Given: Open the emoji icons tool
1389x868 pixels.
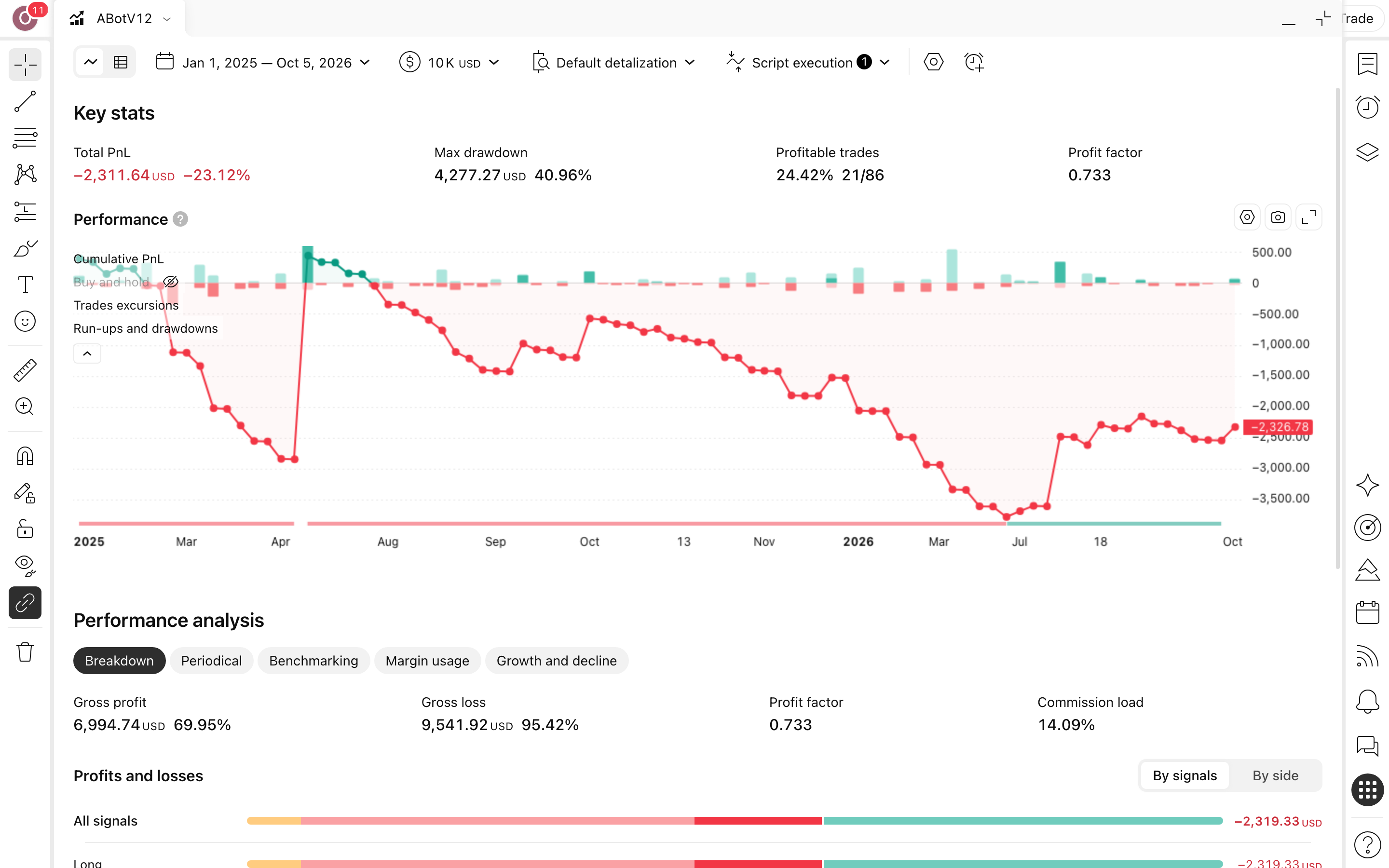Looking at the screenshot, I should pyautogui.click(x=25, y=322).
